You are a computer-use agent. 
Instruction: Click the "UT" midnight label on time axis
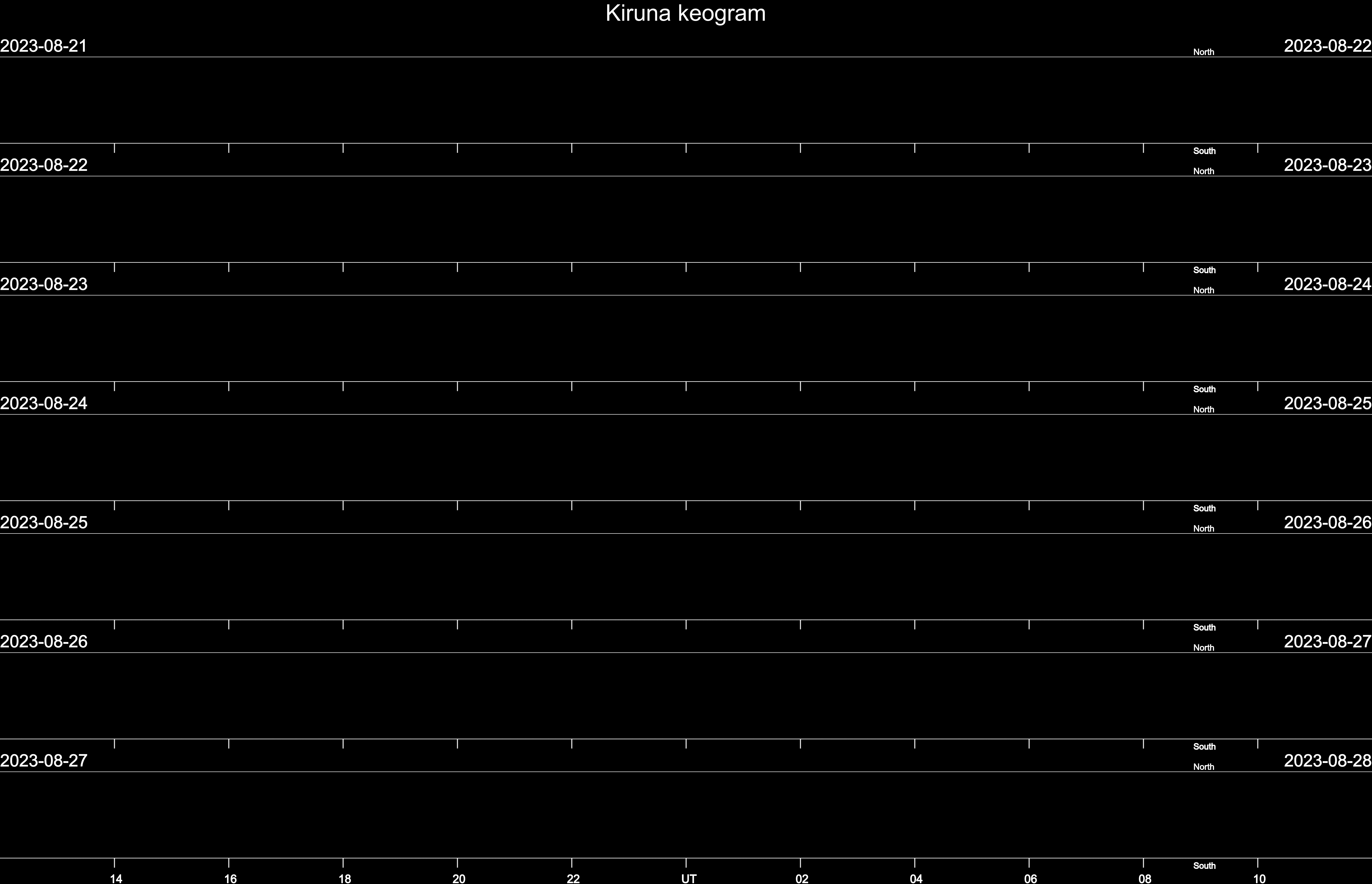[x=689, y=878]
